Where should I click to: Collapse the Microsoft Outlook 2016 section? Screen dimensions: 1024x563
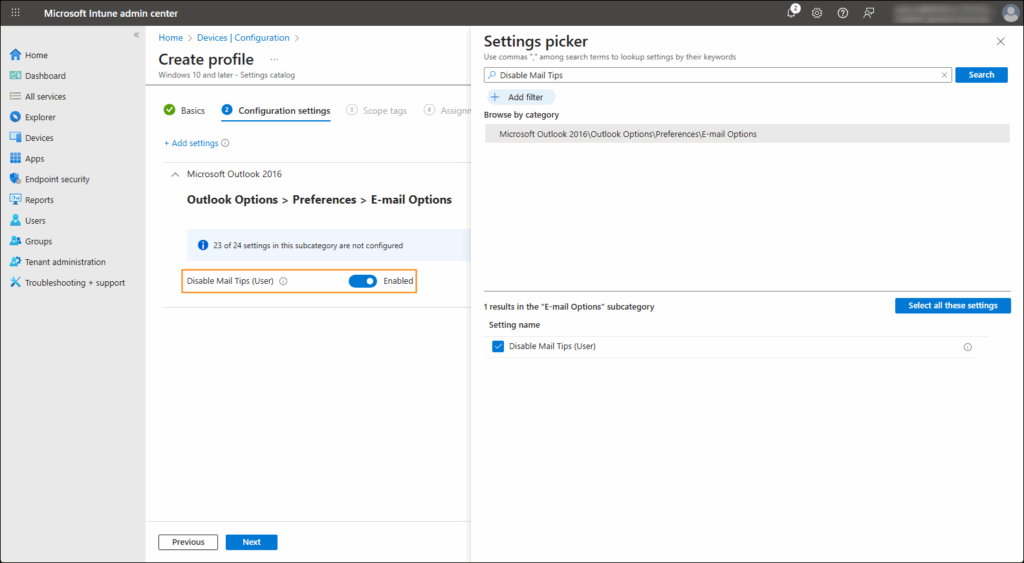pos(175,174)
